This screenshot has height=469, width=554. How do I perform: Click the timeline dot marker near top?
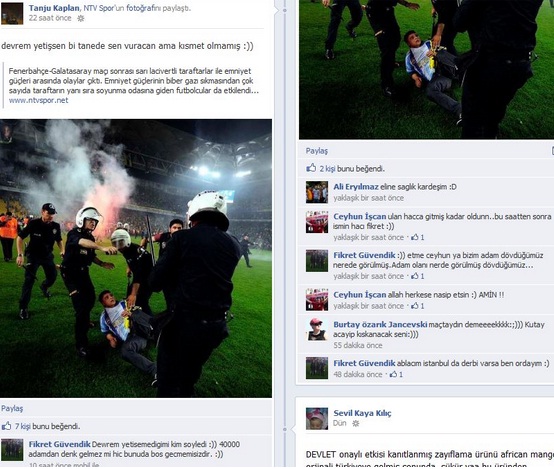point(285,10)
